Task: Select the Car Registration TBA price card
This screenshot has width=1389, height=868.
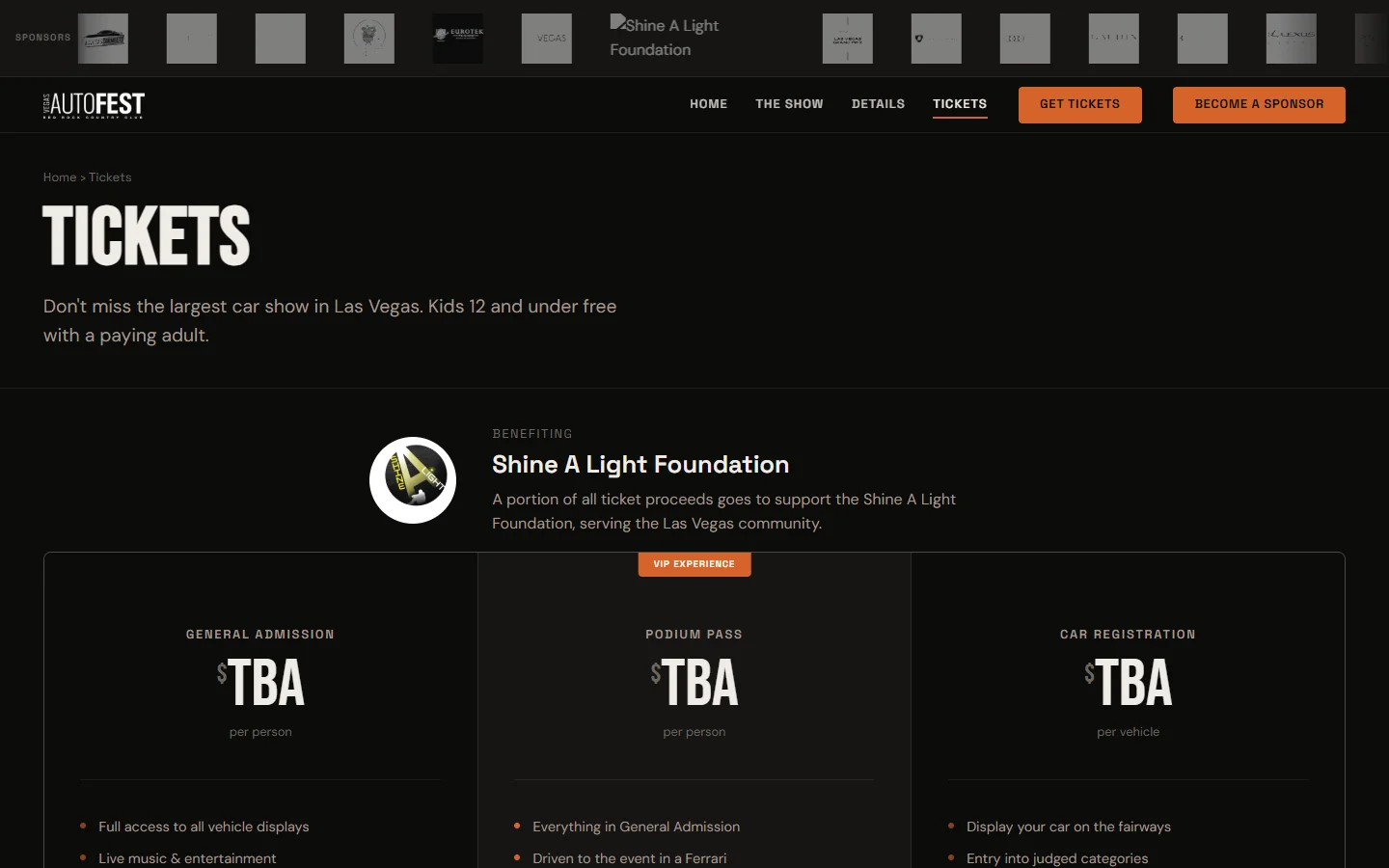Action: pyautogui.click(x=1128, y=683)
